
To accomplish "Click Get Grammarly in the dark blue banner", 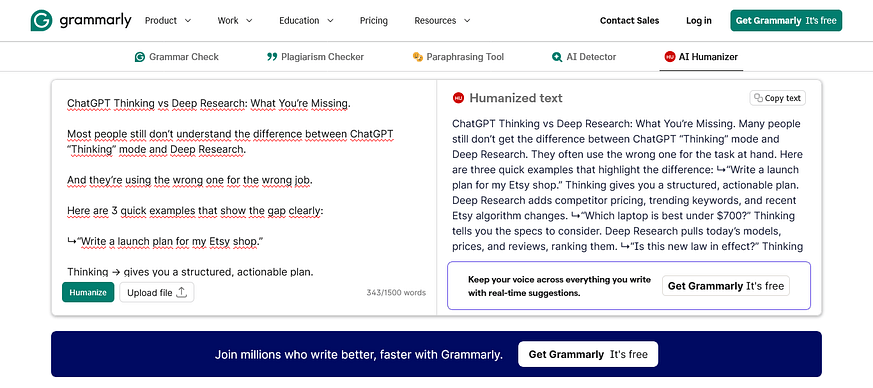I will (x=588, y=354).
